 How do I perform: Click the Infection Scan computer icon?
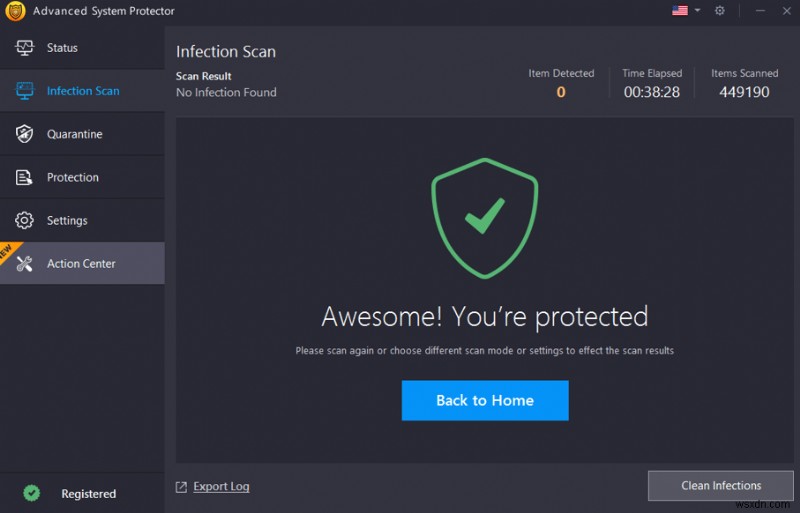24,91
